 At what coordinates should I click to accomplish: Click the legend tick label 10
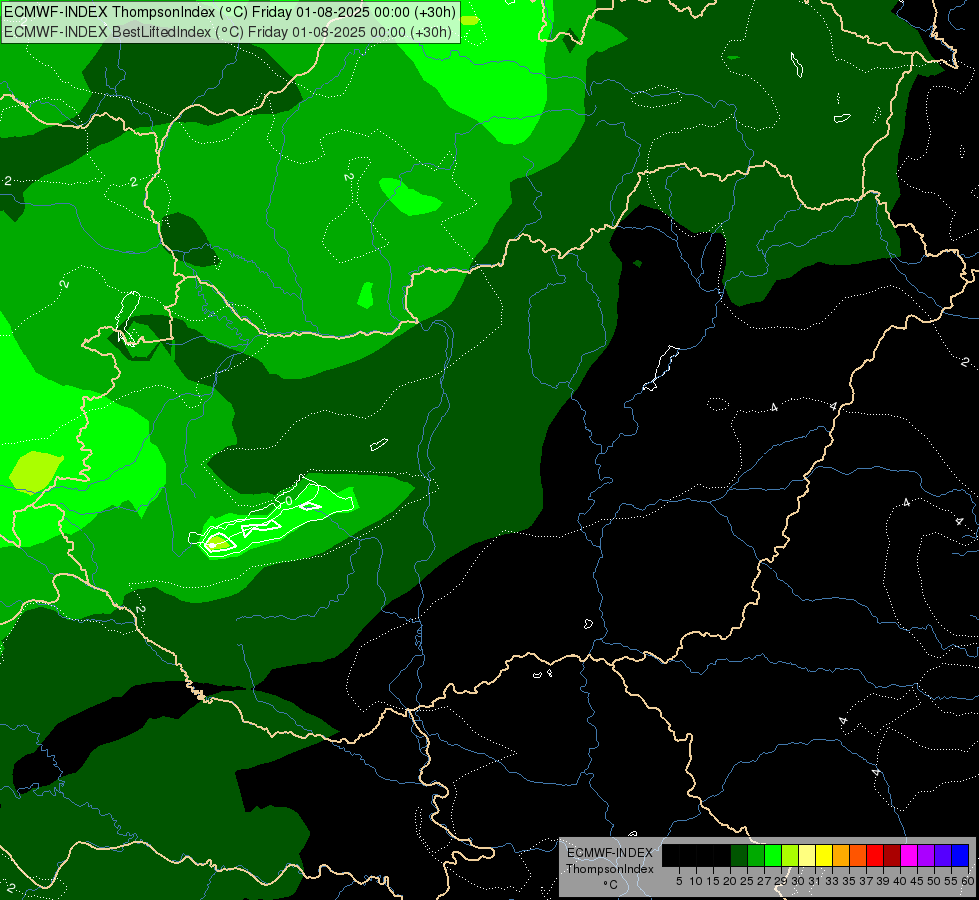(696, 881)
